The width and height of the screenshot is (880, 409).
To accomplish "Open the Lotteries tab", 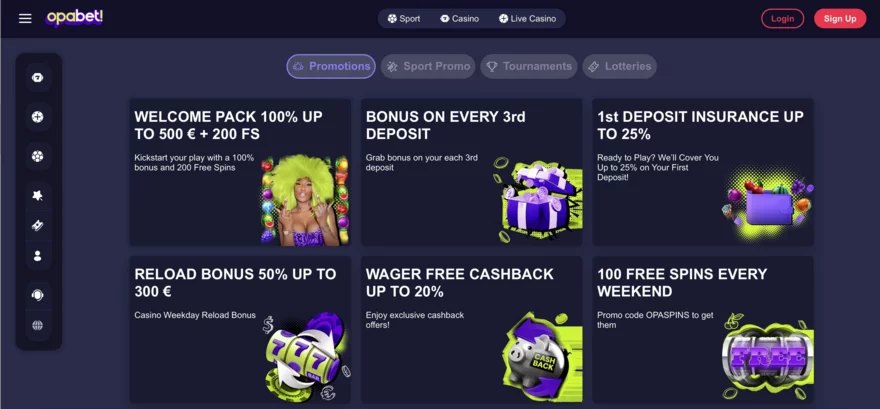I will tap(620, 66).
